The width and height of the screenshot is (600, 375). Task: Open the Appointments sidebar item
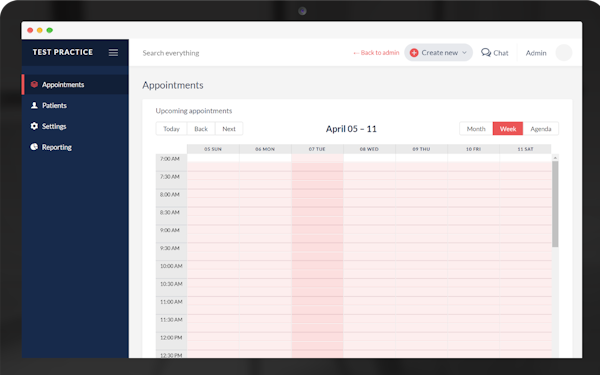click(75, 85)
